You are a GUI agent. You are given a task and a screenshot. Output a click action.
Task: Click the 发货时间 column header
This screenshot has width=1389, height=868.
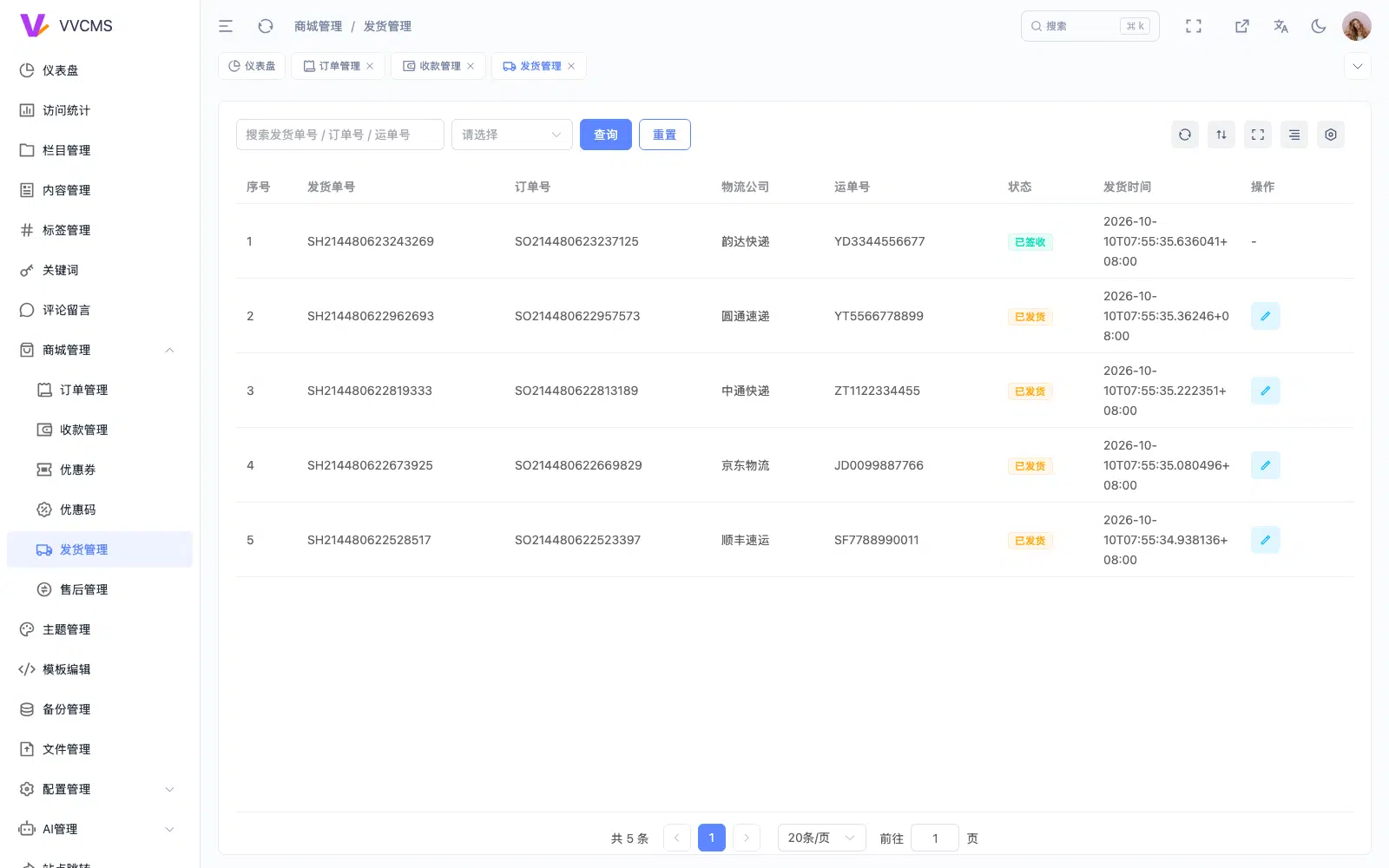click(x=1127, y=187)
